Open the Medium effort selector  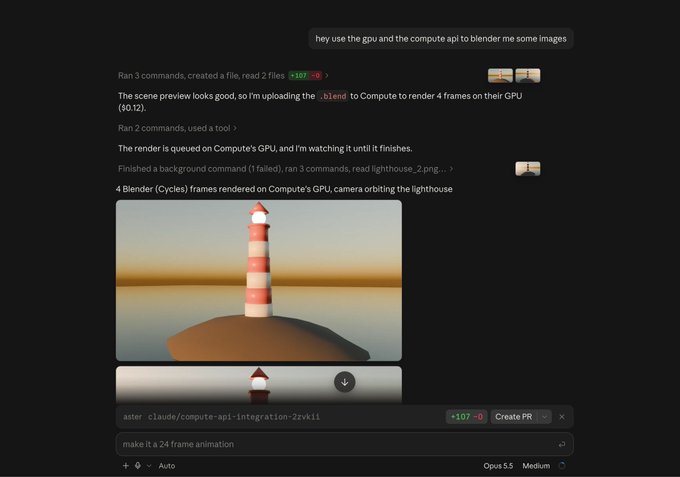tap(536, 466)
